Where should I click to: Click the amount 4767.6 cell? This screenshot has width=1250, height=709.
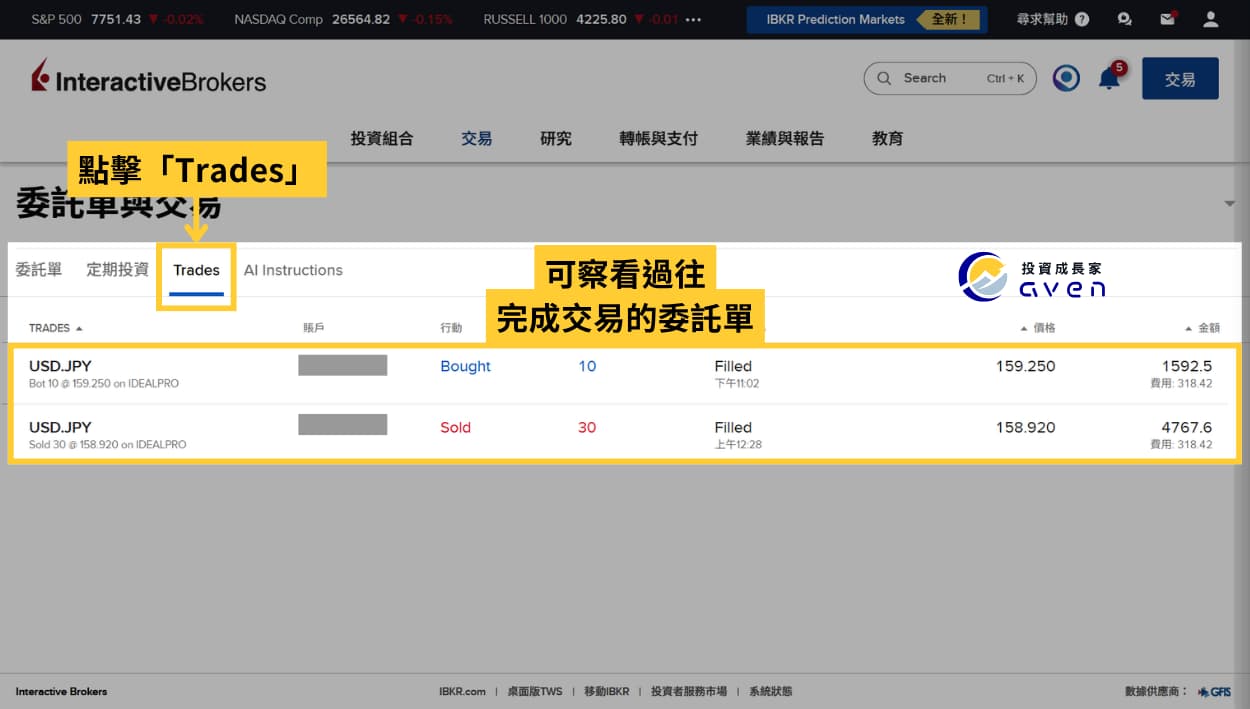point(1187,427)
